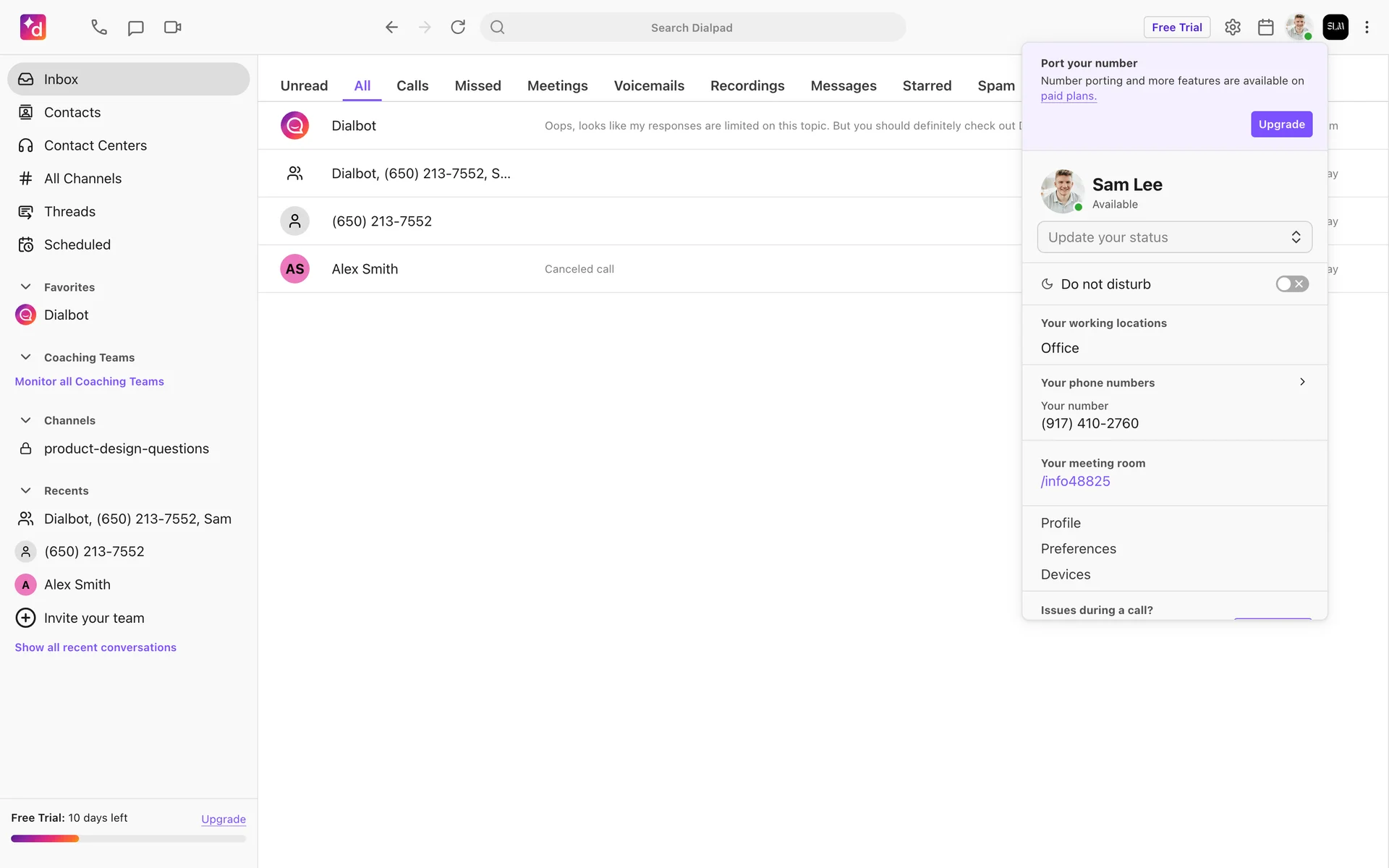Open settings gear icon
The width and height of the screenshot is (1389, 868).
[1233, 27]
